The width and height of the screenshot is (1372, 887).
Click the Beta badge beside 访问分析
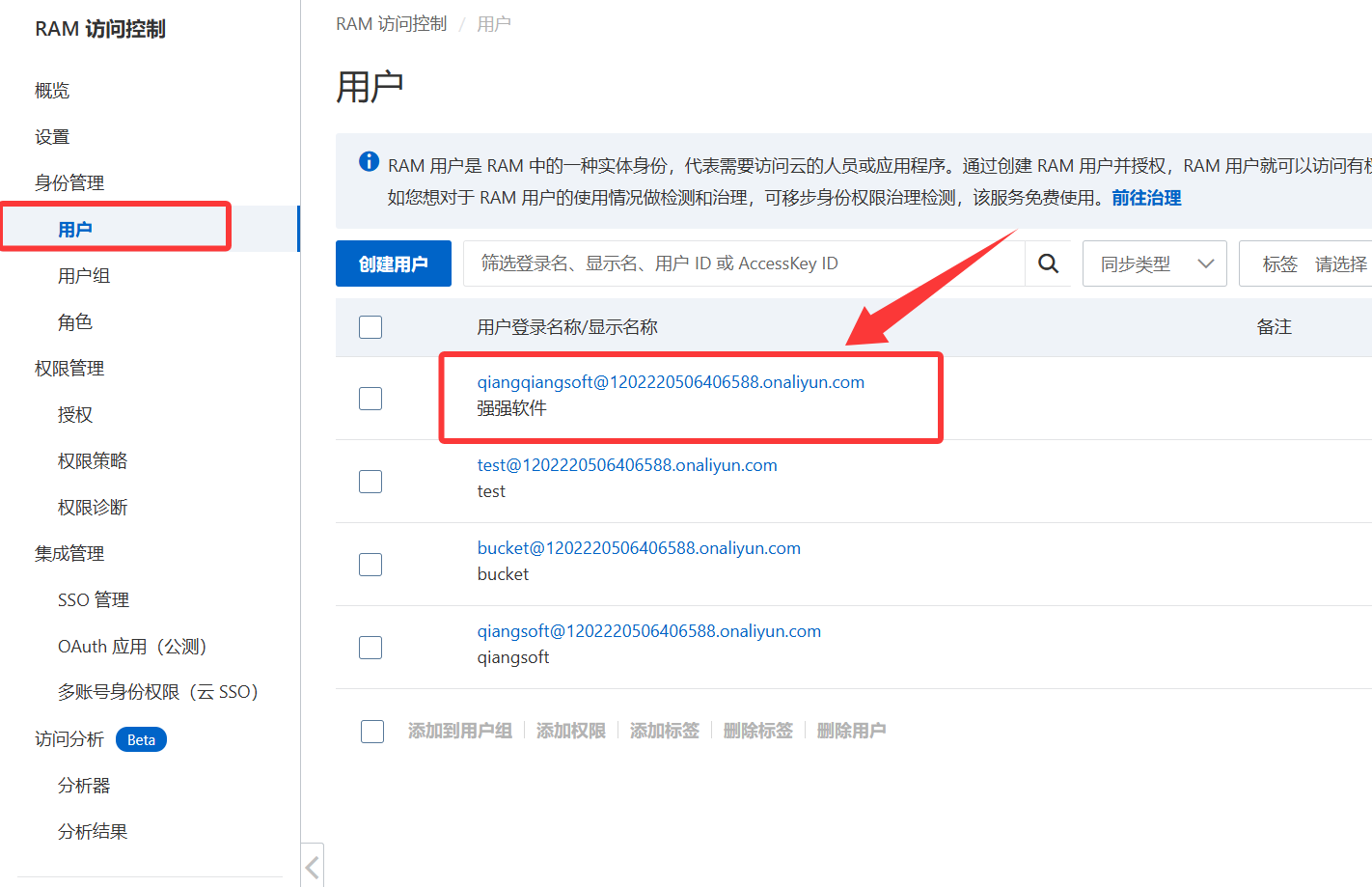pyautogui.click(x=141, y=739)
